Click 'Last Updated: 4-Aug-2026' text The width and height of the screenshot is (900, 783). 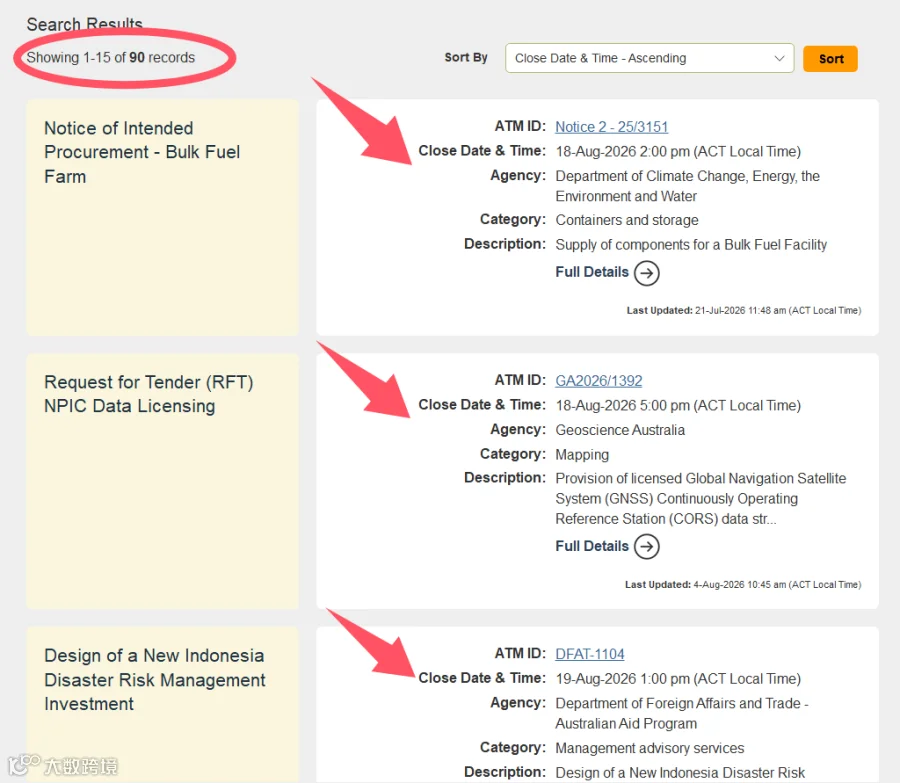tap(743, 584)
